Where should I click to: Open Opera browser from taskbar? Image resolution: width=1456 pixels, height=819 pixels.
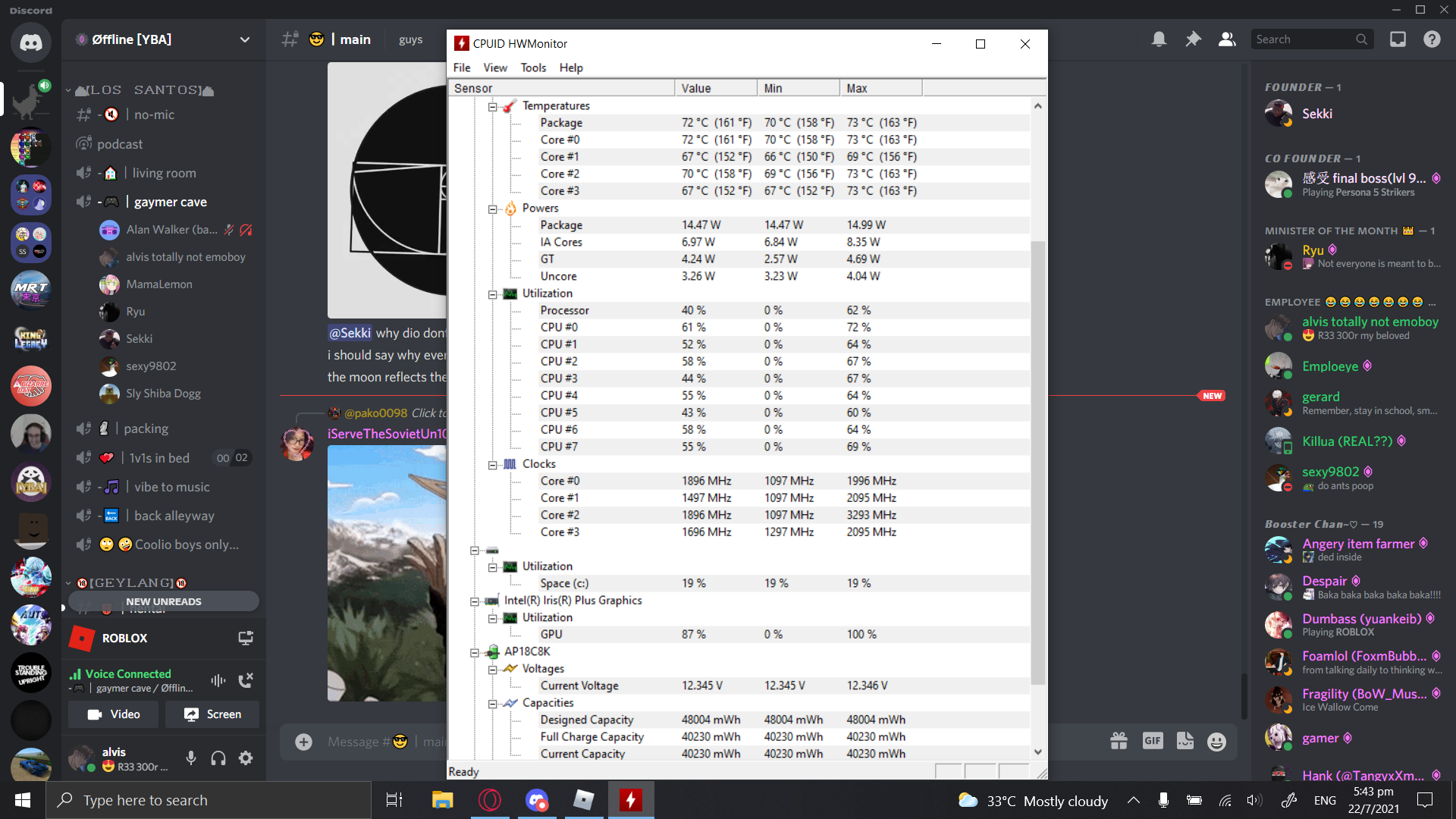point(490,800)
